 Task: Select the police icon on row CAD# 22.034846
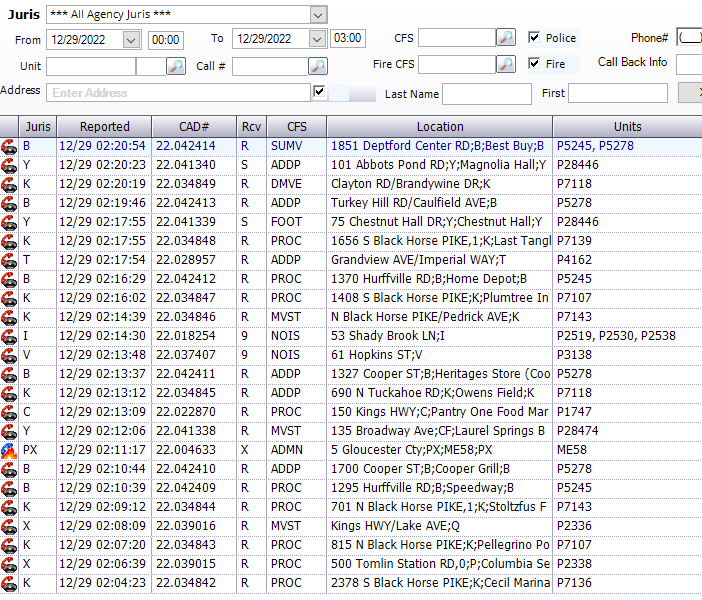click(x=9, y=317)
